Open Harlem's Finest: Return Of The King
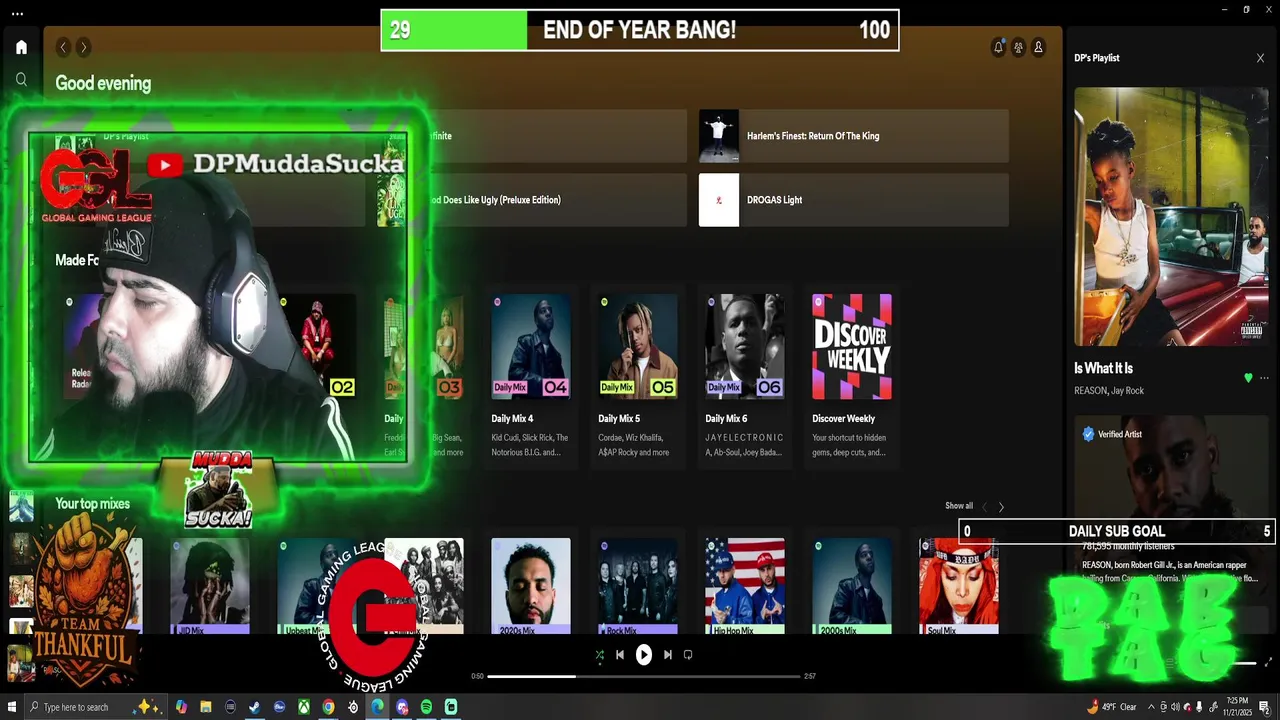 (853, 136)
